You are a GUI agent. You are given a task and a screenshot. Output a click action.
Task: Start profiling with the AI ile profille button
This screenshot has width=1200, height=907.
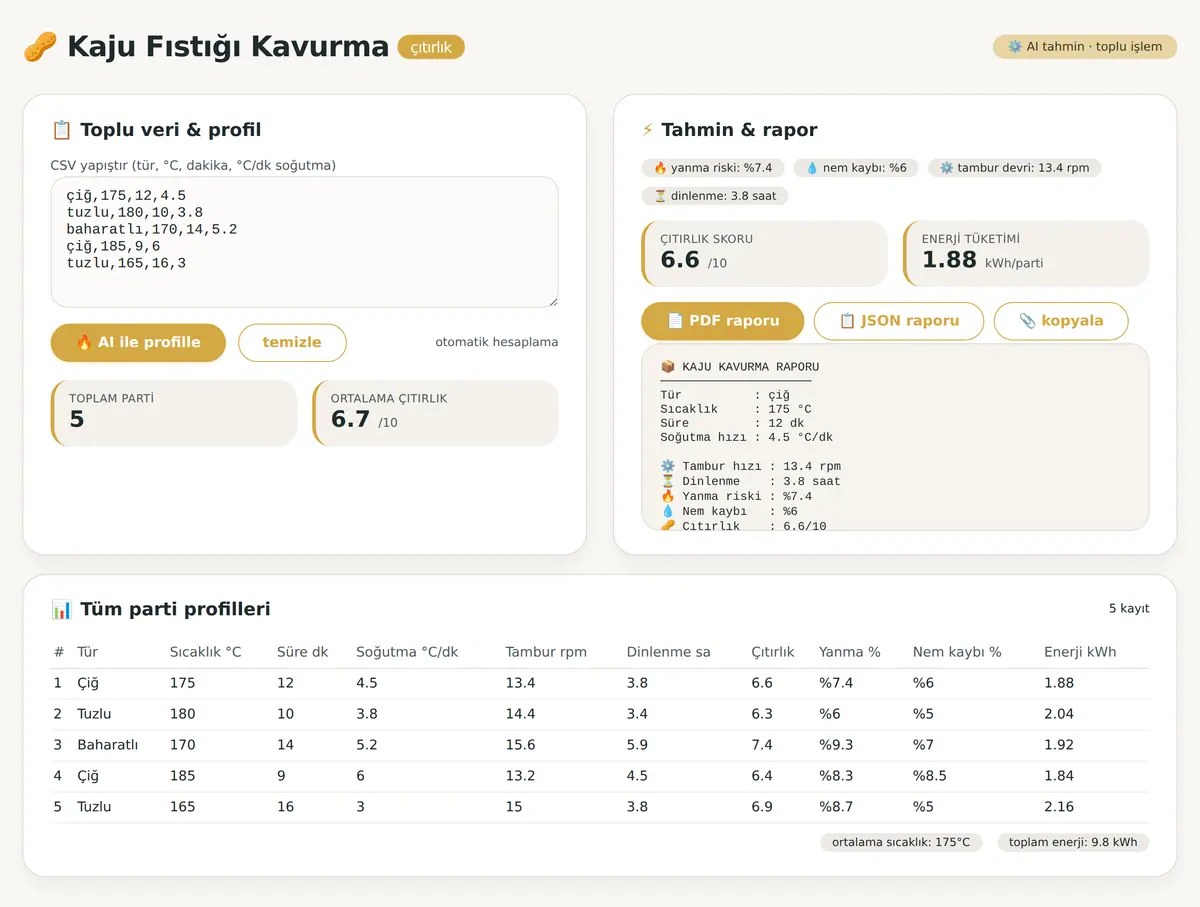(138, 342)
